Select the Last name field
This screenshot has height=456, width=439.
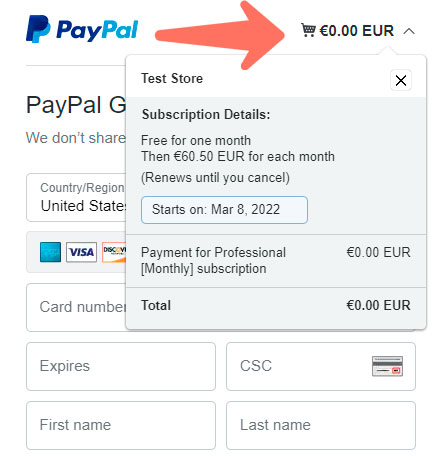tap(321, 425)
